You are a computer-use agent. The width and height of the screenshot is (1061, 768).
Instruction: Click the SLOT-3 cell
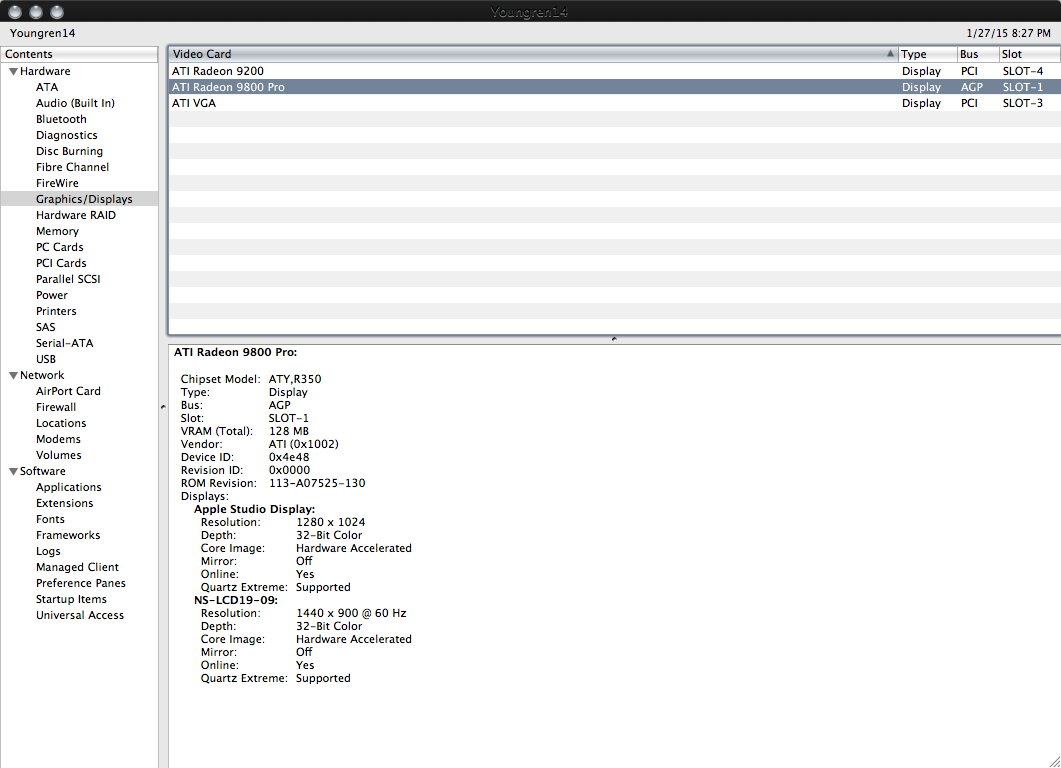1022,103
